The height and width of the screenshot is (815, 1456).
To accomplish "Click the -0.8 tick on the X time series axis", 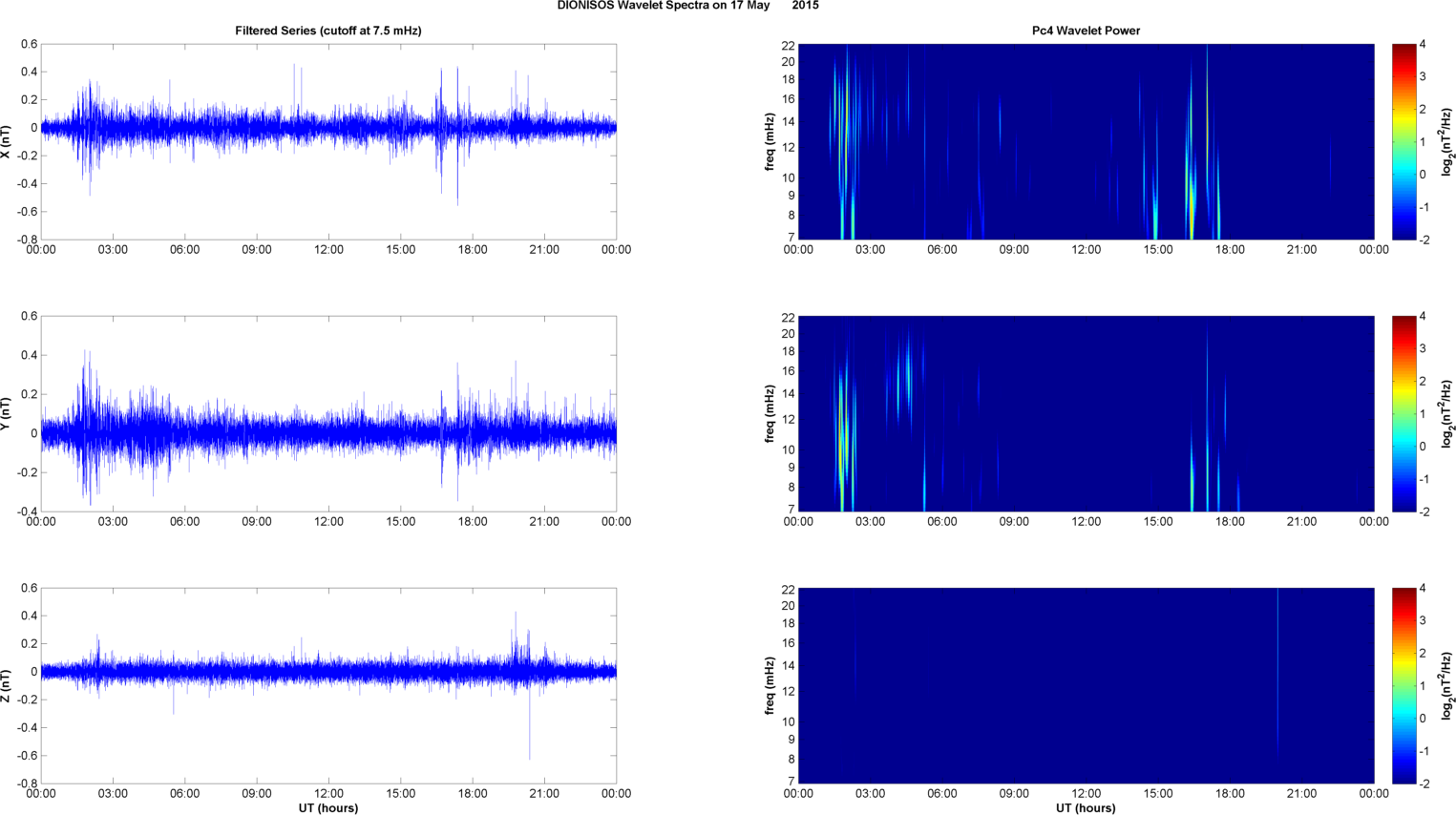I will tap(27, 240).
